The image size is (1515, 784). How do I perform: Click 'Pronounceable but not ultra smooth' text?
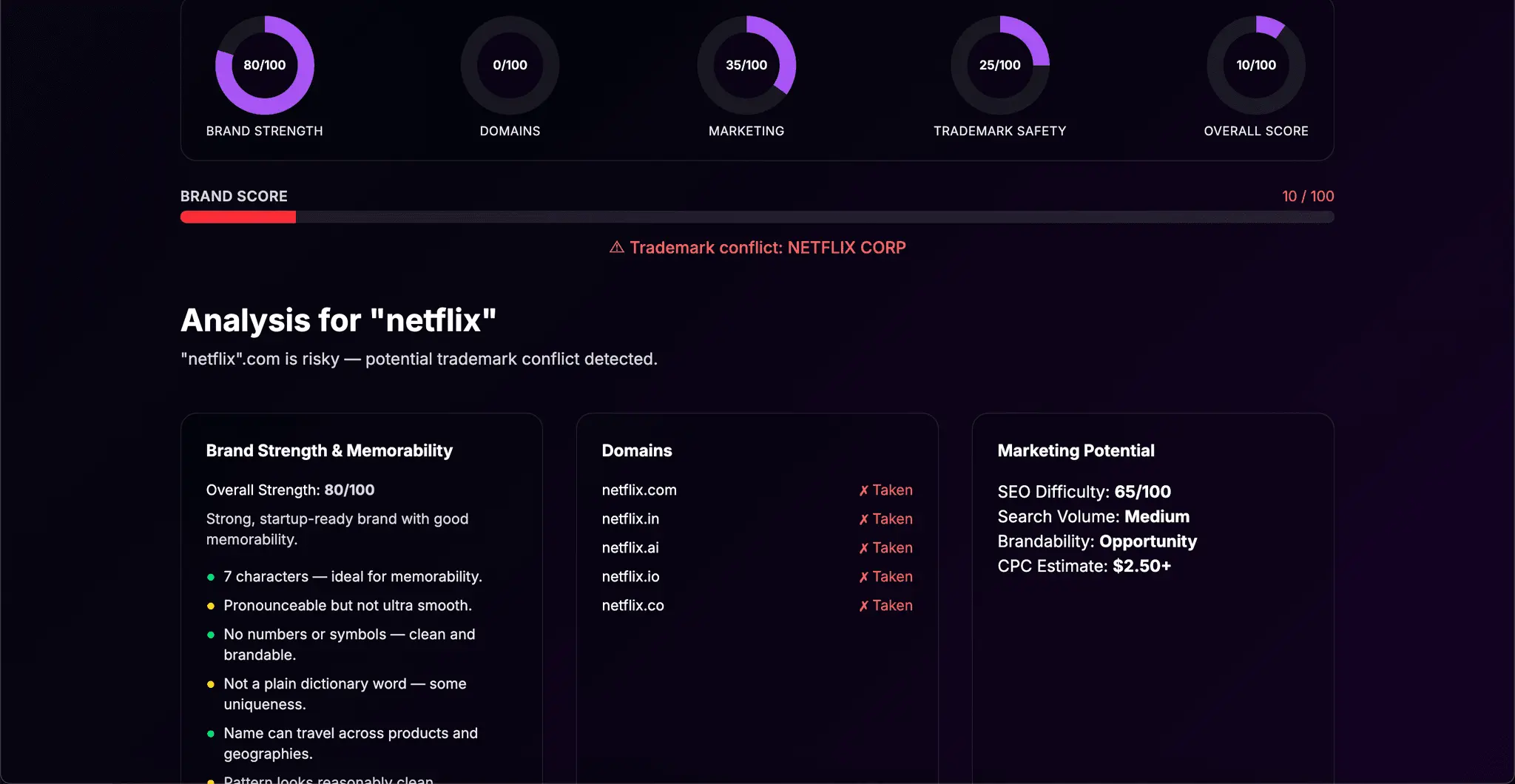click(348, 605)
